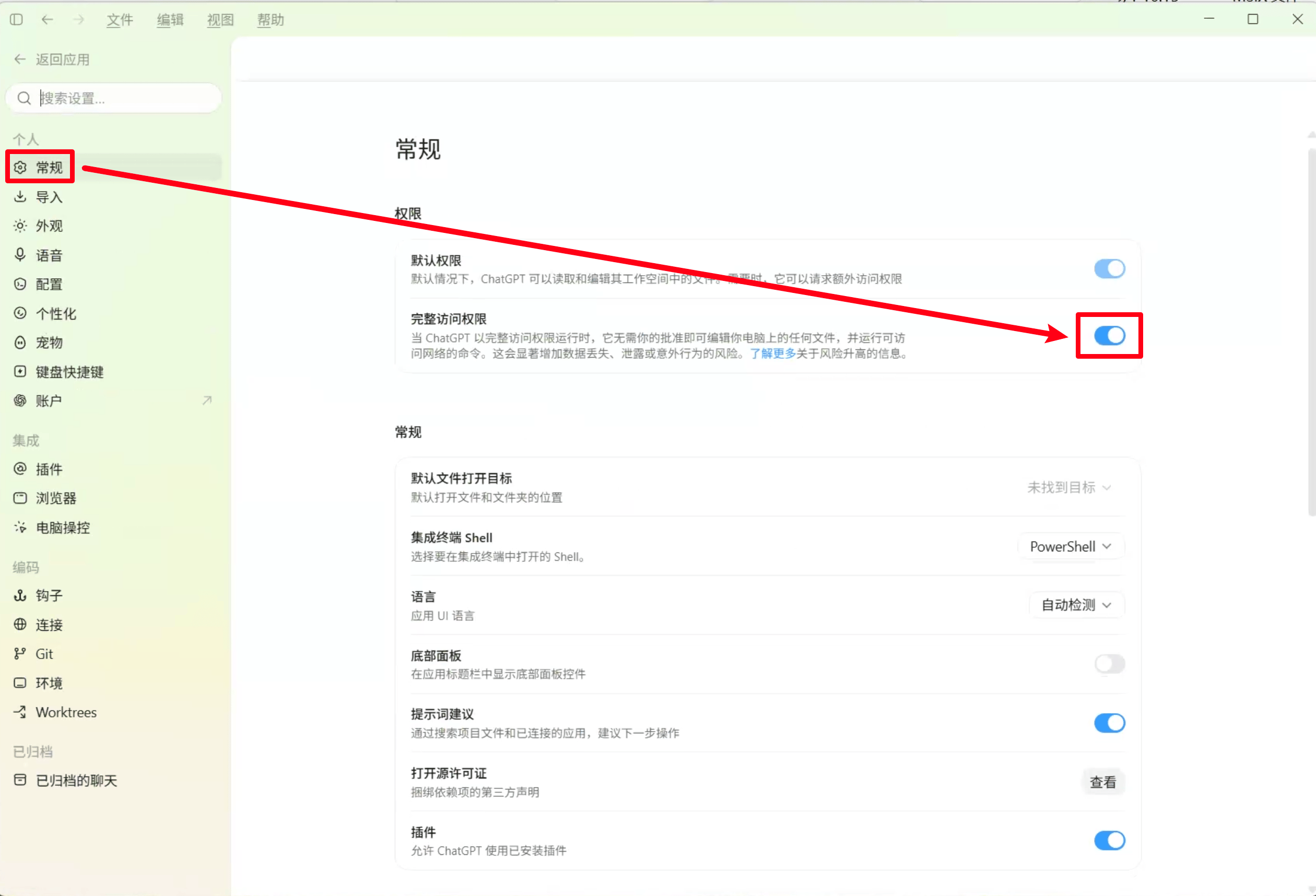Focus the 搜索设置 search field
Screen dimensions: 1316x896
(x=113, y=99)
